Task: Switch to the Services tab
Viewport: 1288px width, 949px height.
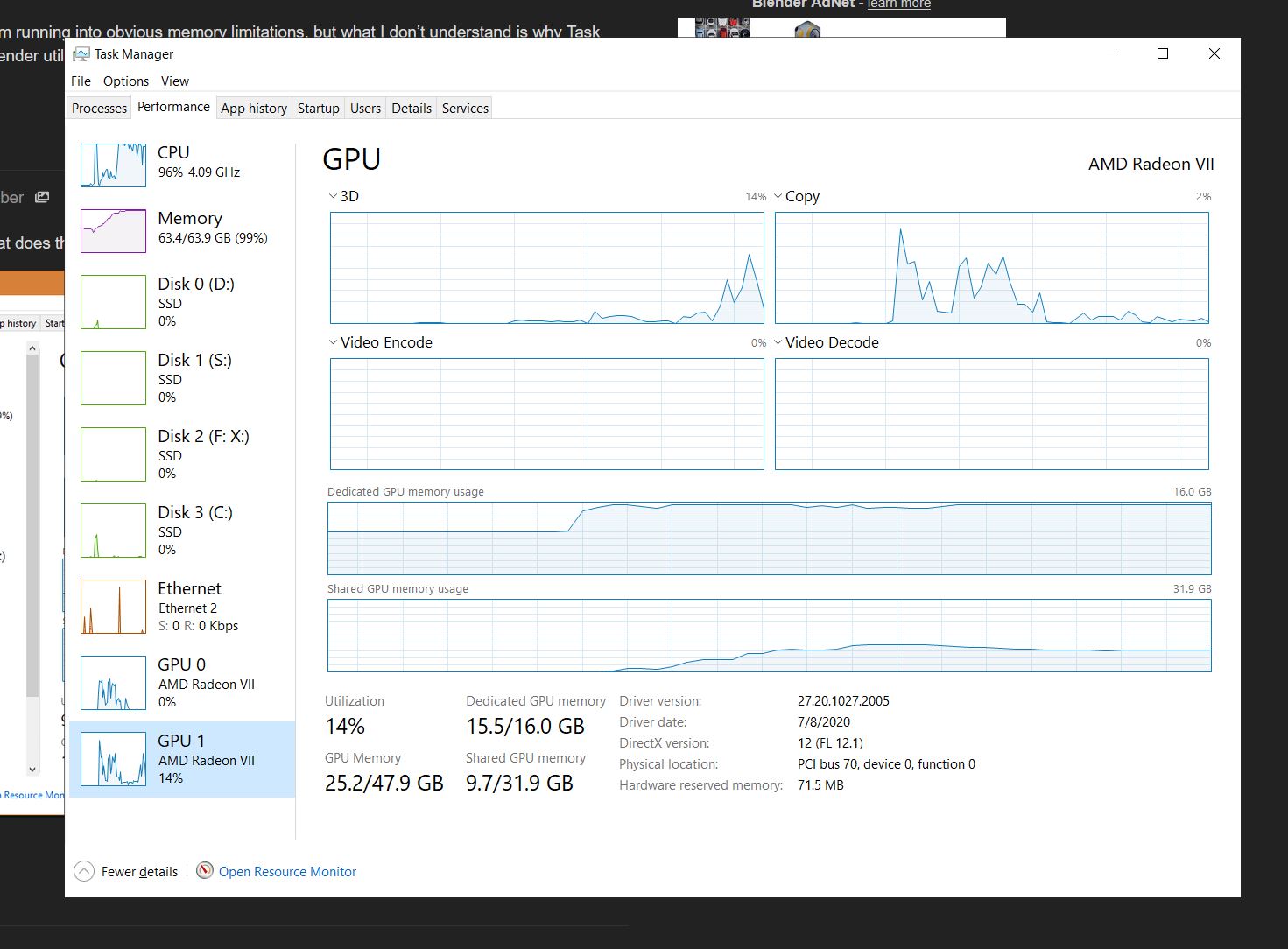Action: coord(465,108)
